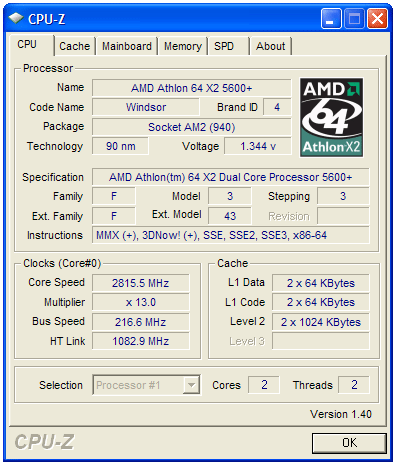This screenshot has height=465, width=396.
Task: Open the Mainboard tab
Action: tap(127, 46)
